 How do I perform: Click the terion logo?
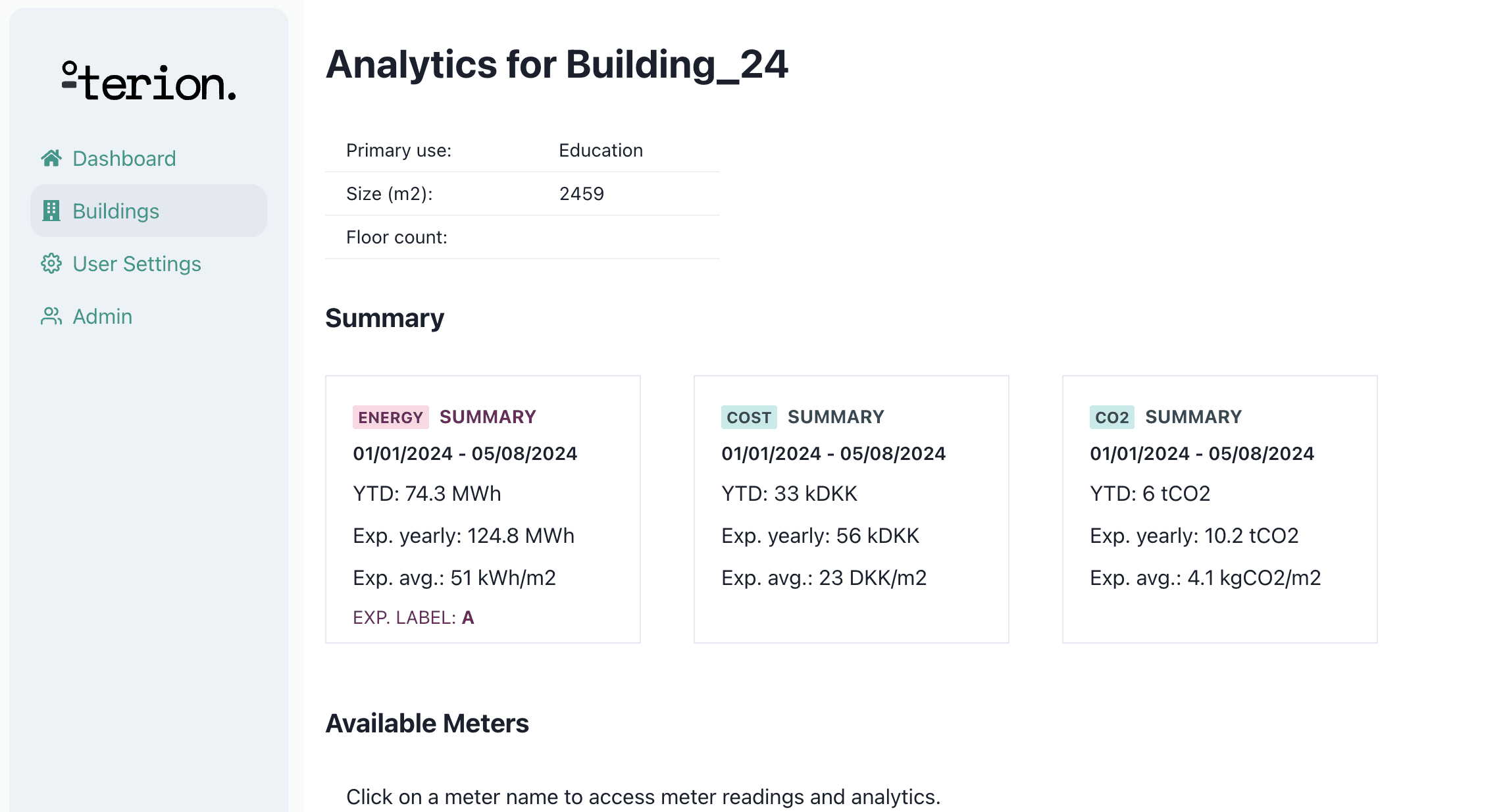pyautogui.click(x=149, y=82)
